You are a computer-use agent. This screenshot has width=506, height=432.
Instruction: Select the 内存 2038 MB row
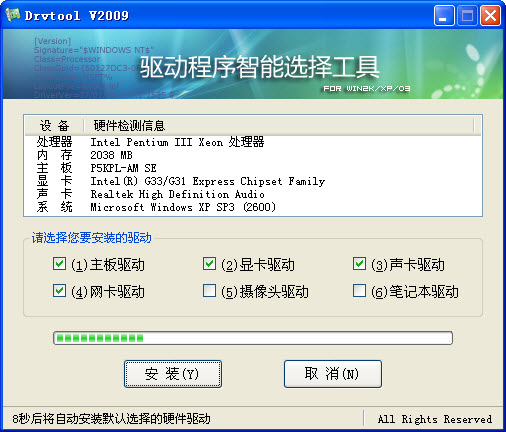click(253, 155)
